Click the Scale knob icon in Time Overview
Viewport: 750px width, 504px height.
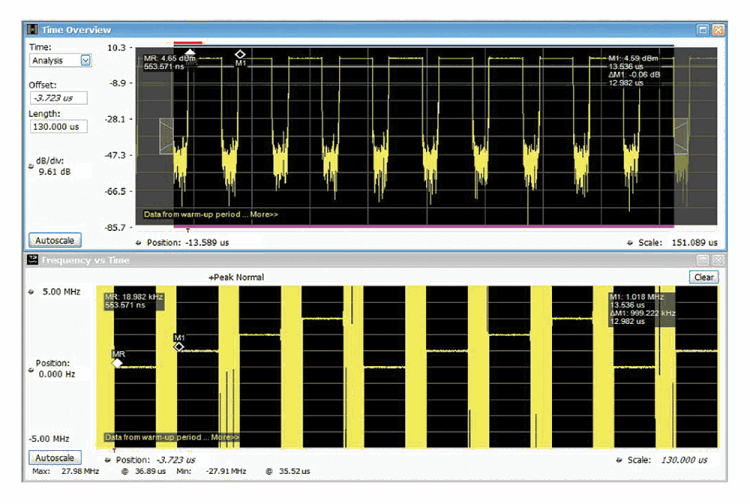pyautogui.click(x=630, y=242)
